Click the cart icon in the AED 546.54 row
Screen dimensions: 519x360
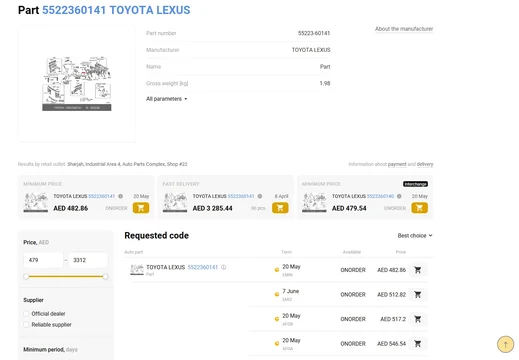pyautogui.click(x=417, y=344)
